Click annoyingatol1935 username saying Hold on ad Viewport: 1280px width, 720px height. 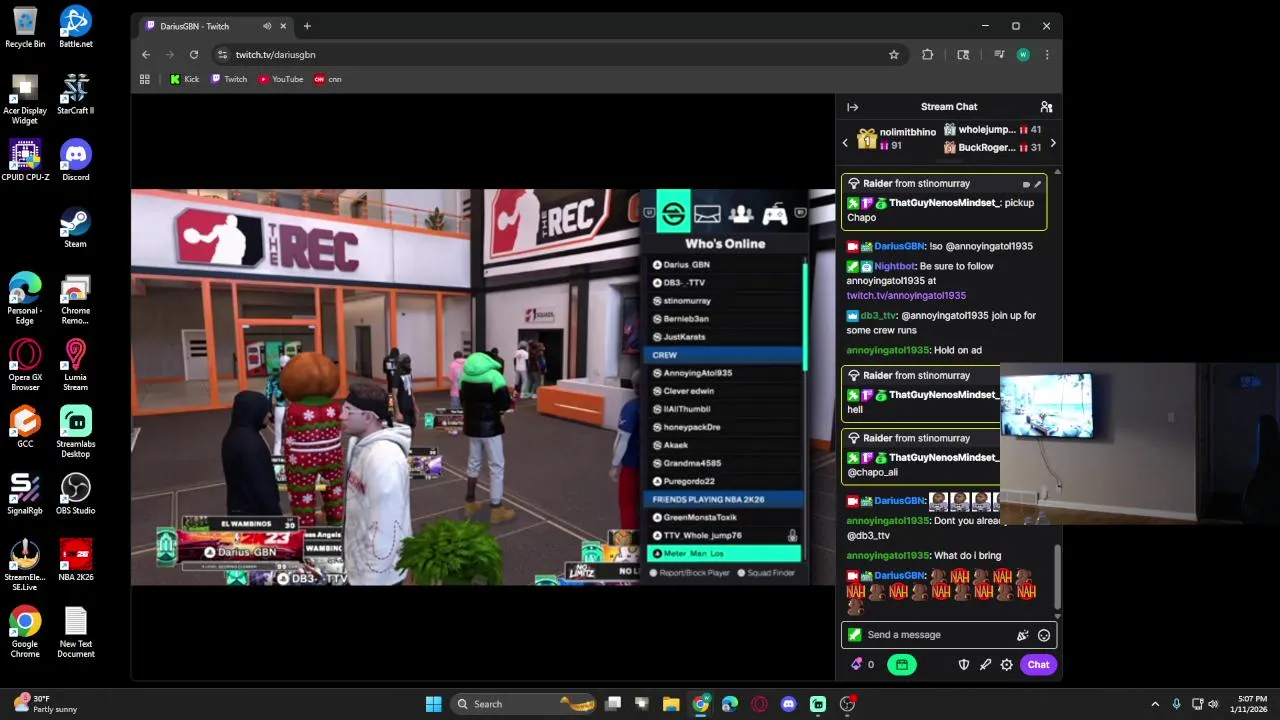point(887,351)
